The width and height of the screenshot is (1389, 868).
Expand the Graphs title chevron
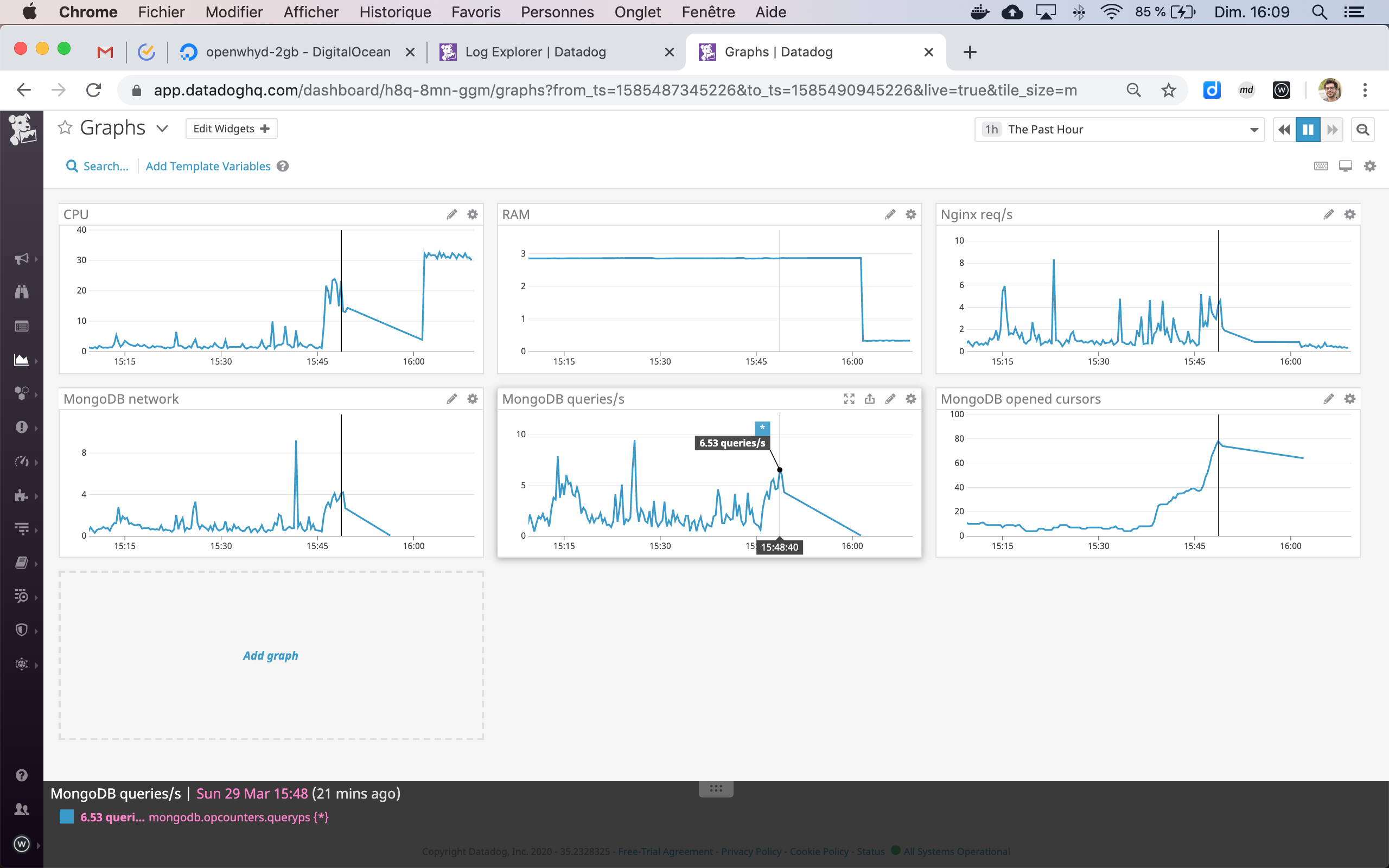pos(162,128)
